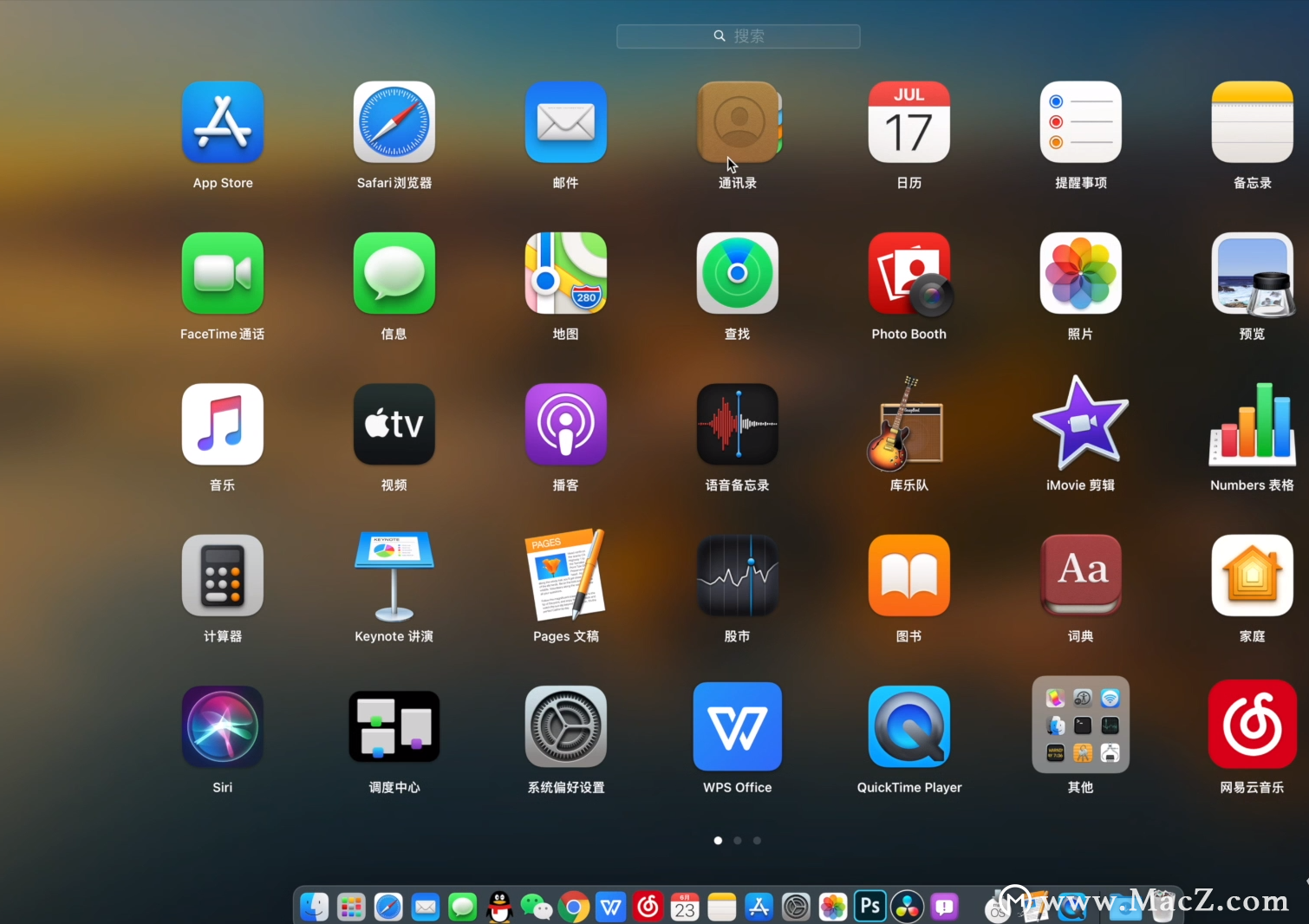Open iMovie 剪辑 app
This screenshot has height=924, width=1309.
tap(1081, 422)
